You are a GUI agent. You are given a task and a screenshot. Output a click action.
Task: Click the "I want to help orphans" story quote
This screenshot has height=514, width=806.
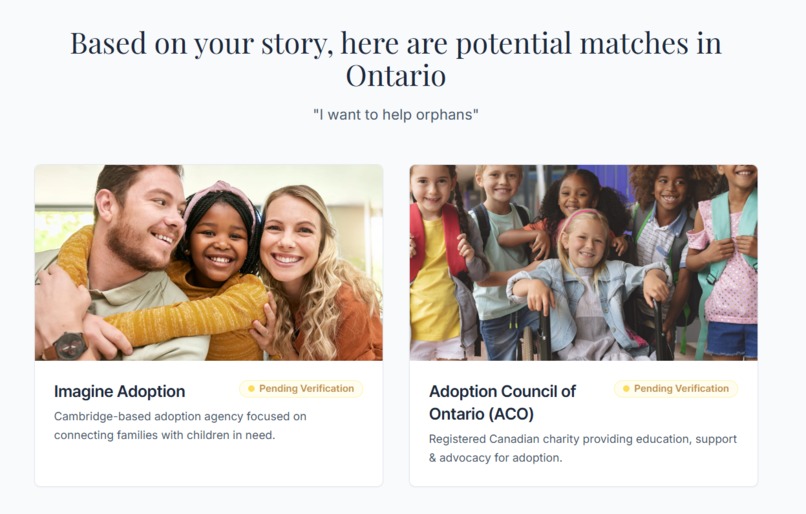396,115
